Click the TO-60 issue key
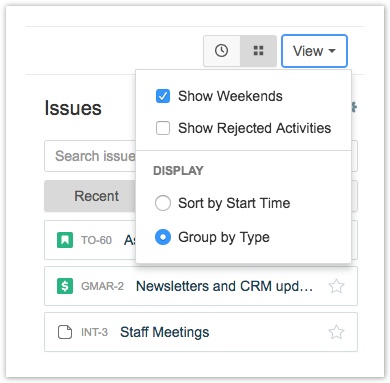 [96, 240]
